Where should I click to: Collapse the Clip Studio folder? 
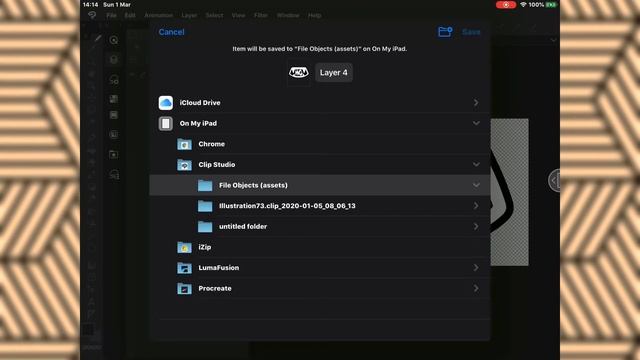coord(476,164)
